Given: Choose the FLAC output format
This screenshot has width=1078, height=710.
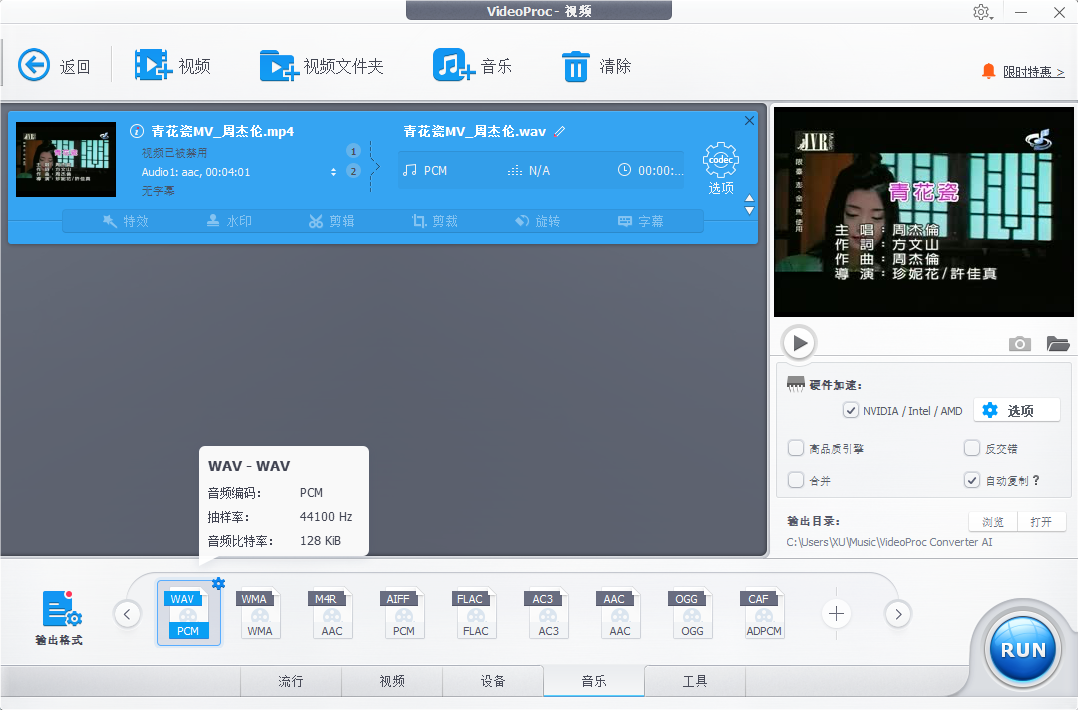Looking at the screenshot, I should [x=475, y=613].
